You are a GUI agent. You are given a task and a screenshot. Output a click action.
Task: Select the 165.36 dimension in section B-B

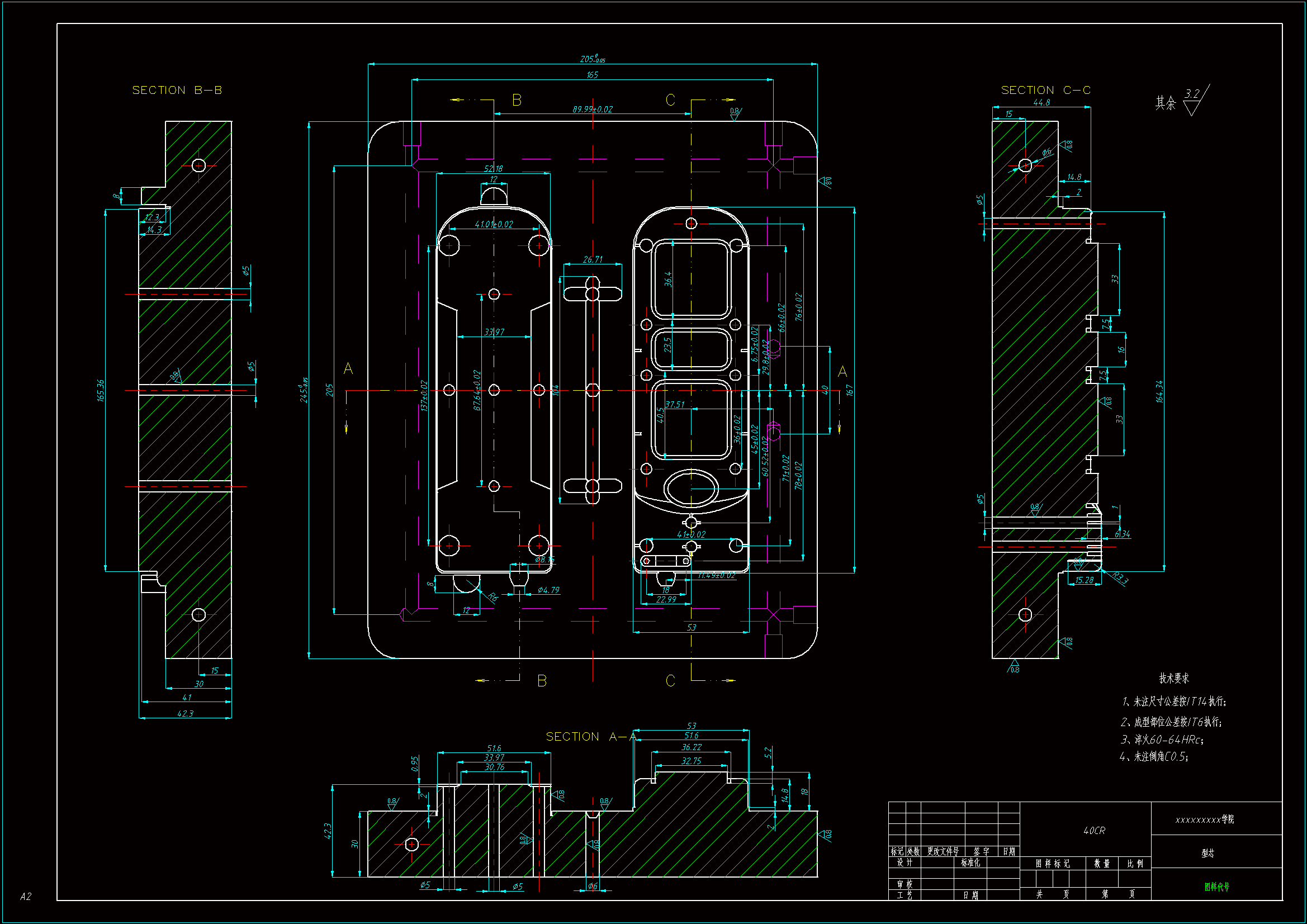(x=101, y=391)
